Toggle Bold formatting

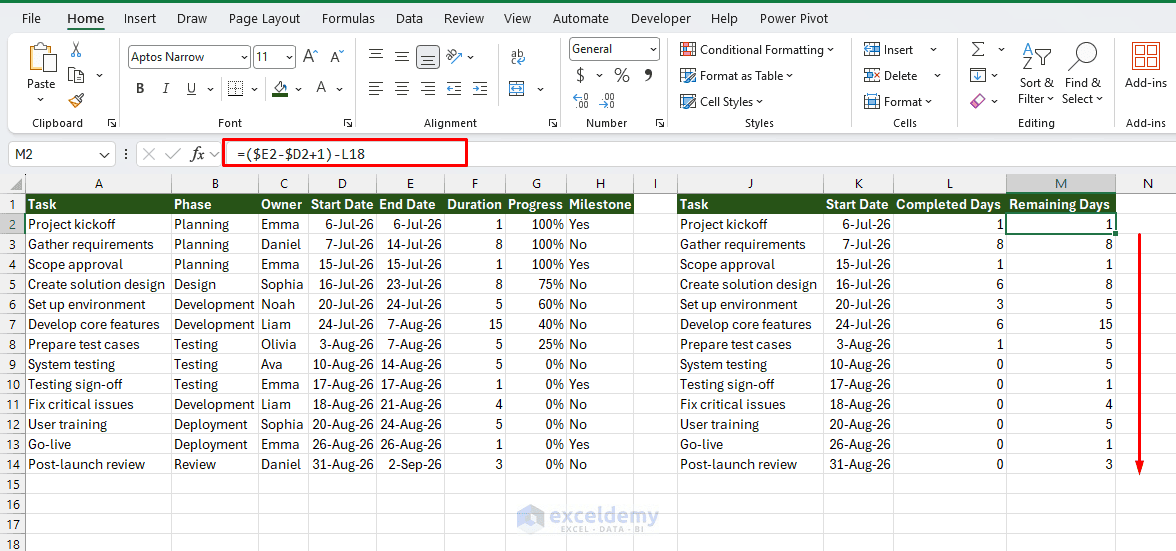pyautogui.click(x=140, y=89)
